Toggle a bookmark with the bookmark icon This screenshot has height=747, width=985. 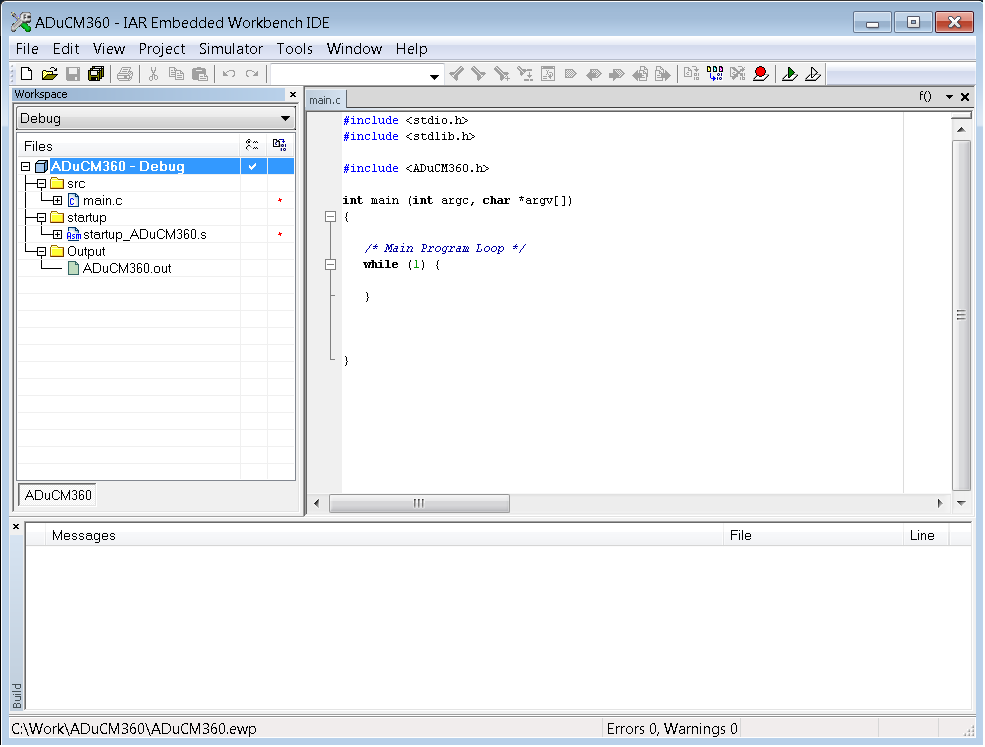coord(570,74)
